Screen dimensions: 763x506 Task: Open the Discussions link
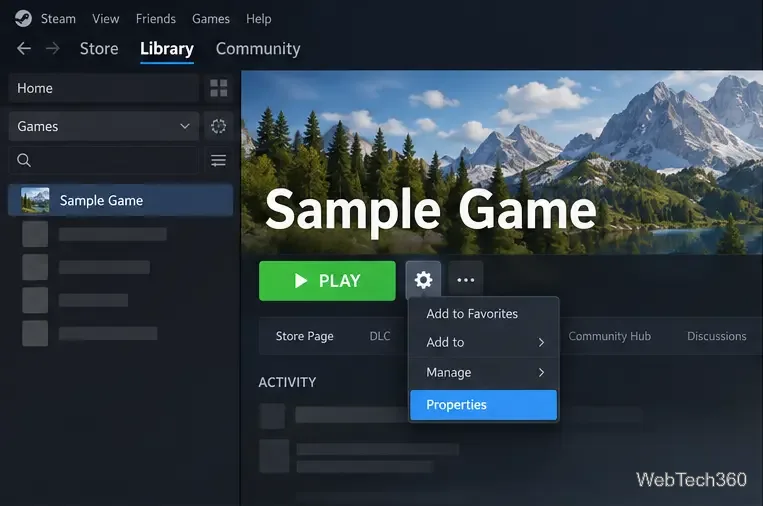pos(717,336)
